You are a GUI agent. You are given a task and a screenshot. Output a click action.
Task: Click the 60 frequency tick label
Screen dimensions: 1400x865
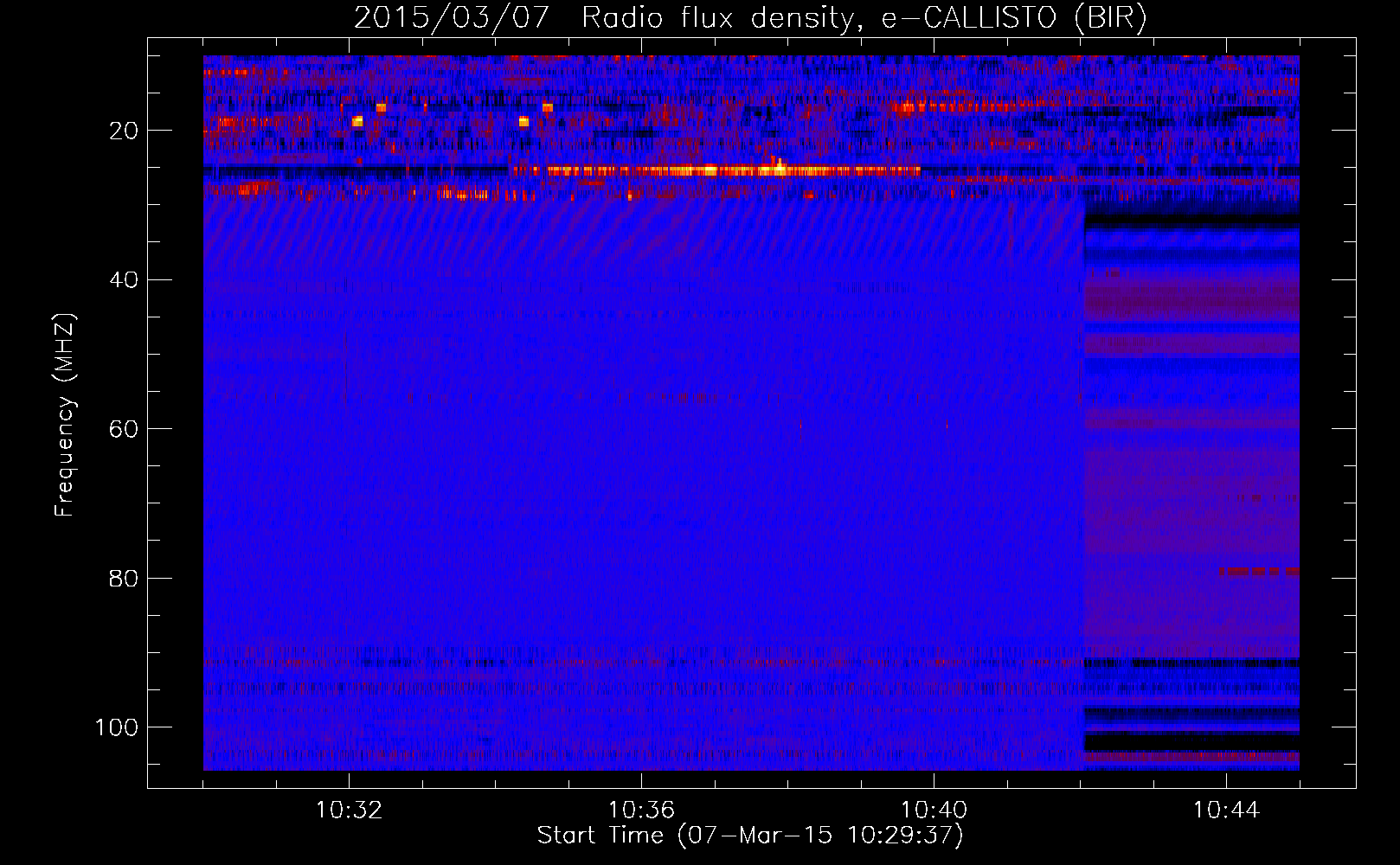pos(124,429)
